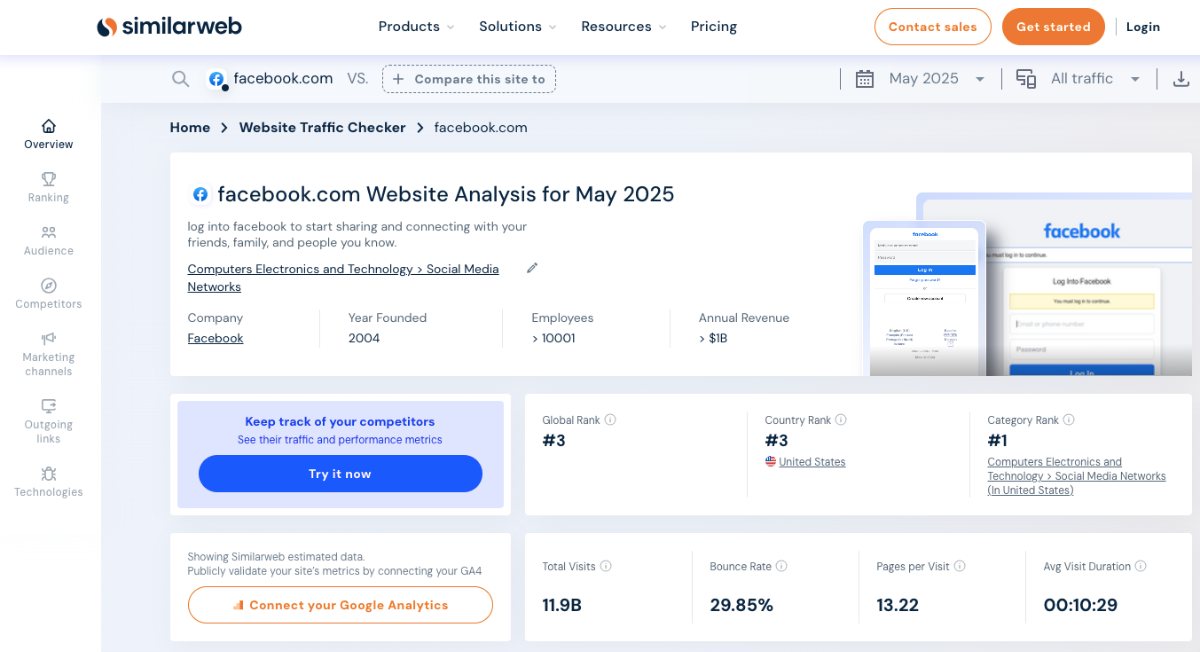Click the Category Rank value #1
This screenshot has width=1200, height=652.
[x=998, y=440]
